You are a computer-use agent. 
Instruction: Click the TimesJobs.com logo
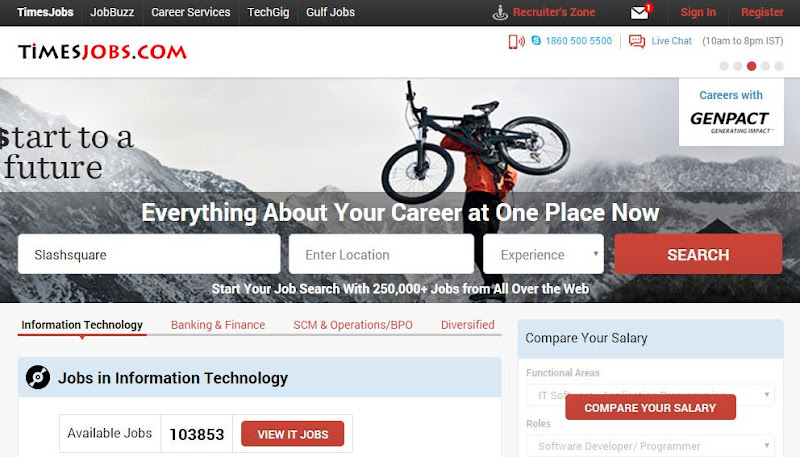(x=103, y=52)
